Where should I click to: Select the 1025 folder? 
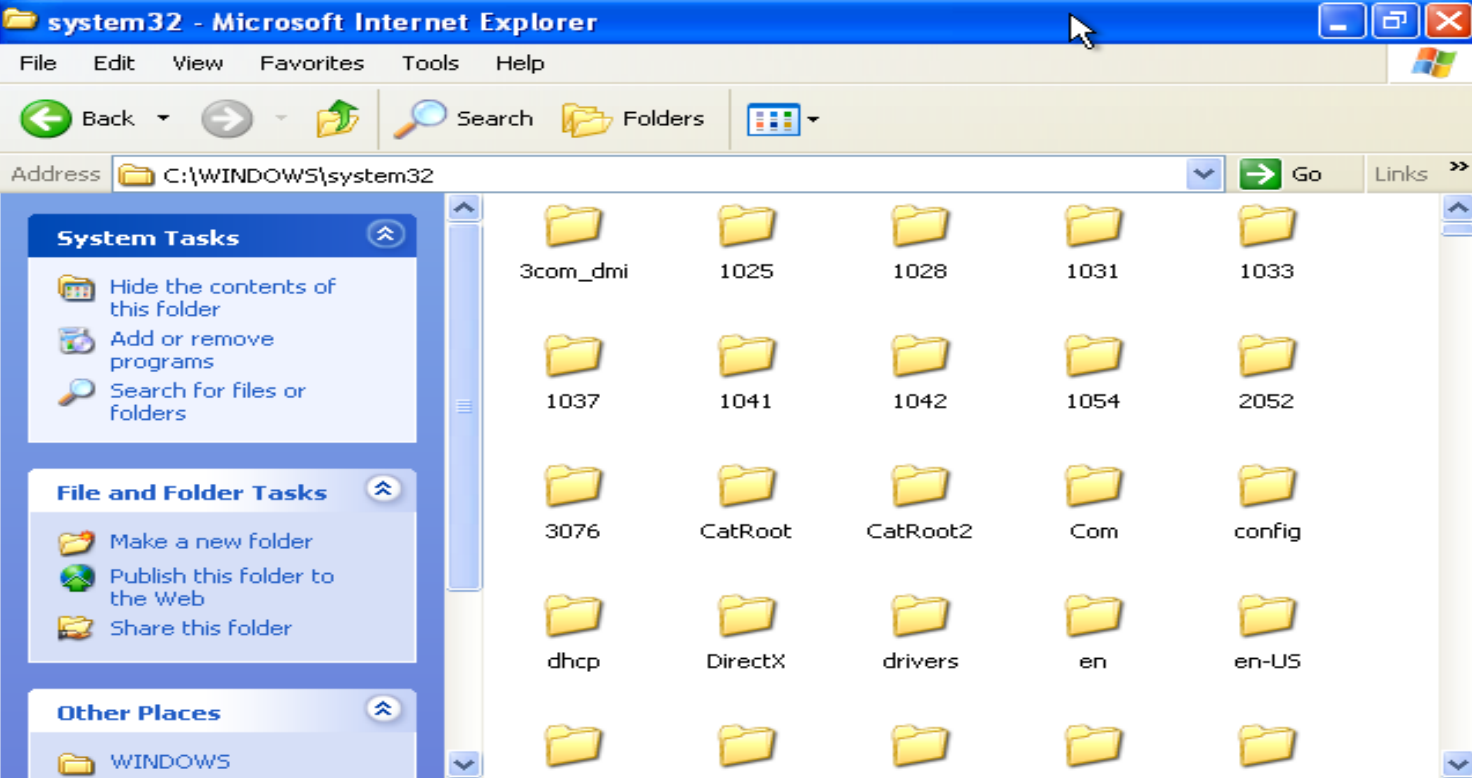point(746,242)
